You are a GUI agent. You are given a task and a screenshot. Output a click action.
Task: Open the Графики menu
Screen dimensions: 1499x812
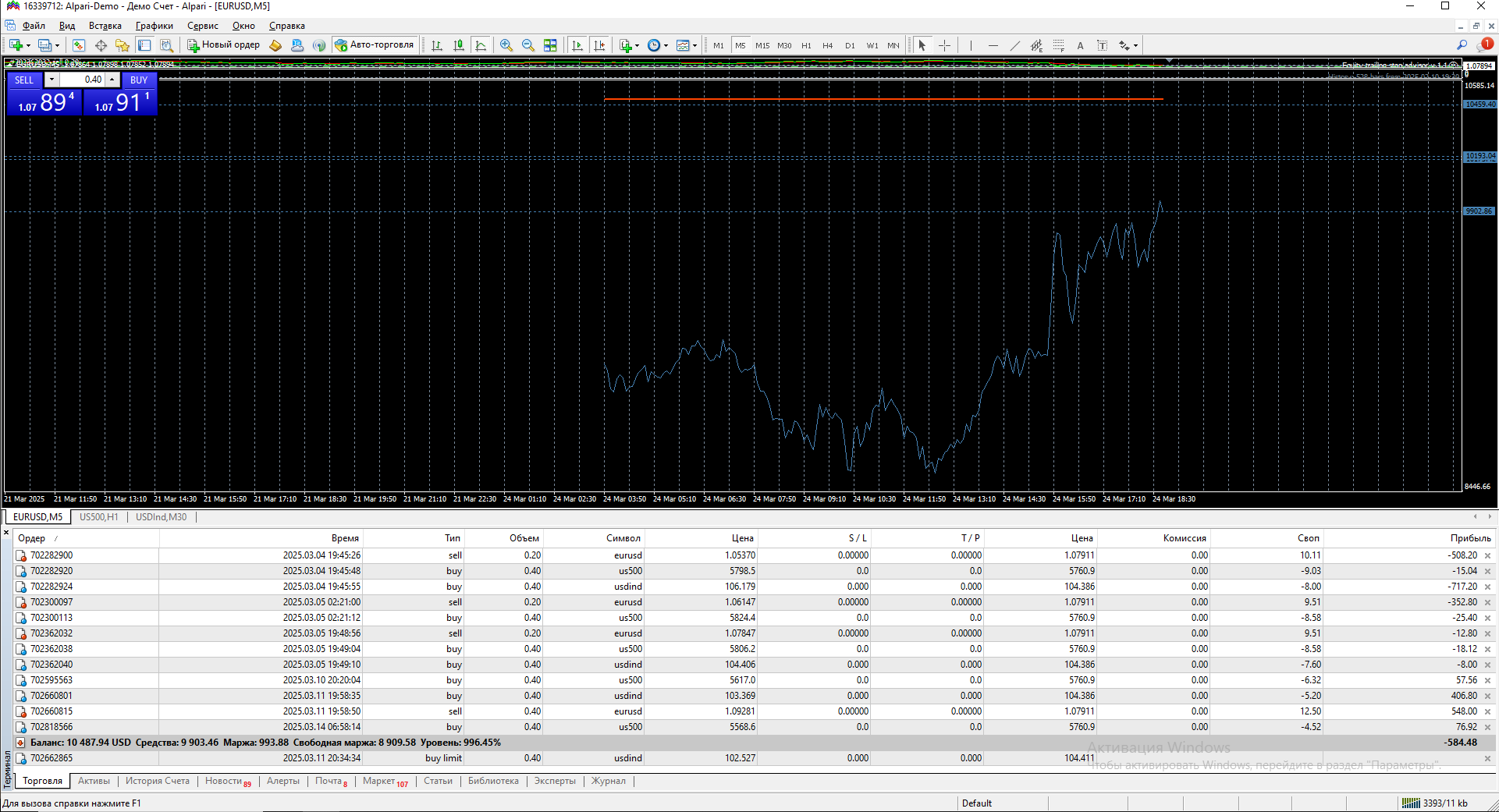(x=155, y=26)
